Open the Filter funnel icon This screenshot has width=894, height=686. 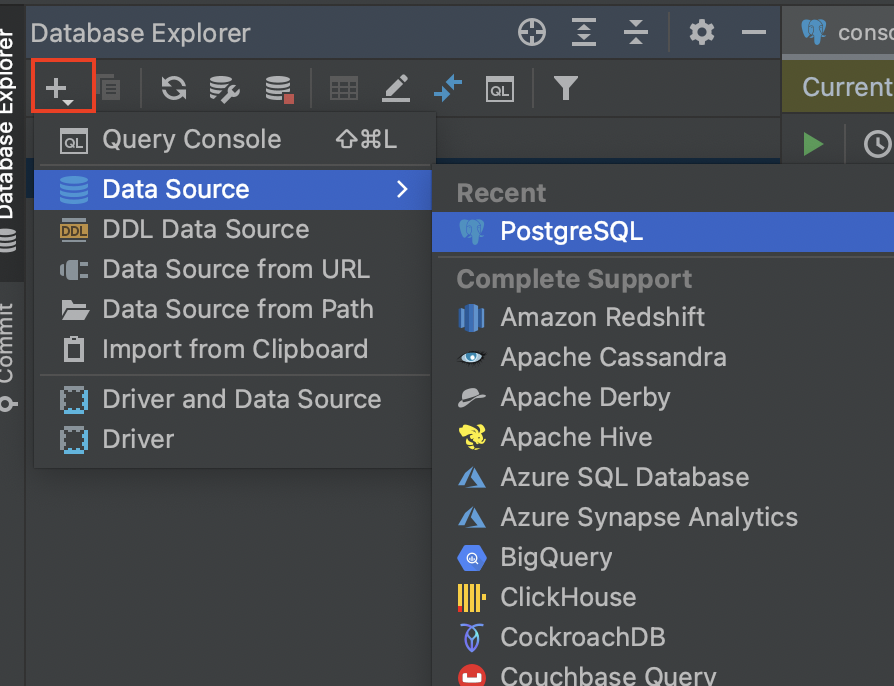566,88
